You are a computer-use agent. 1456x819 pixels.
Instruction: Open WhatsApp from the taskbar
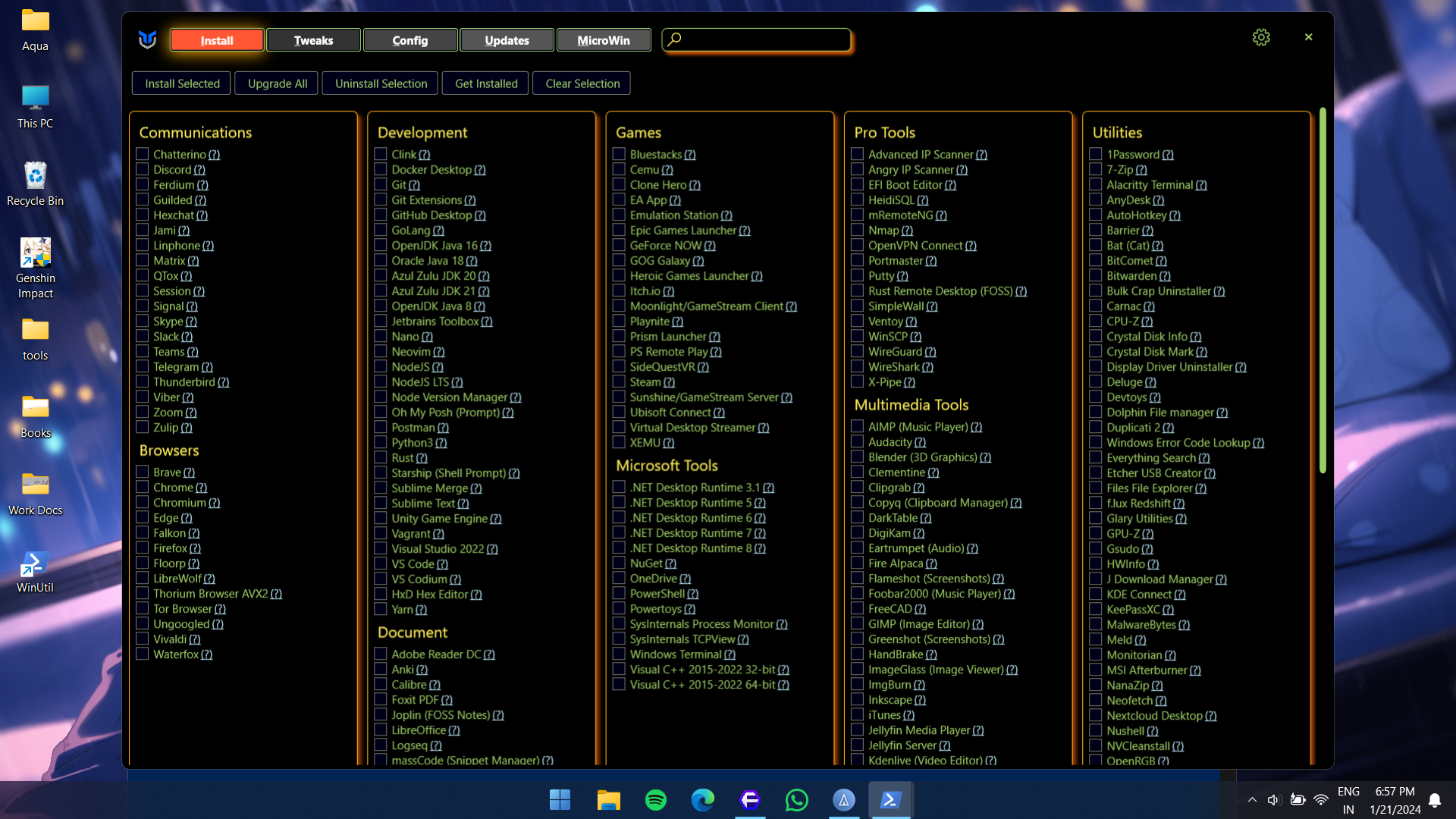coord(796,800)
